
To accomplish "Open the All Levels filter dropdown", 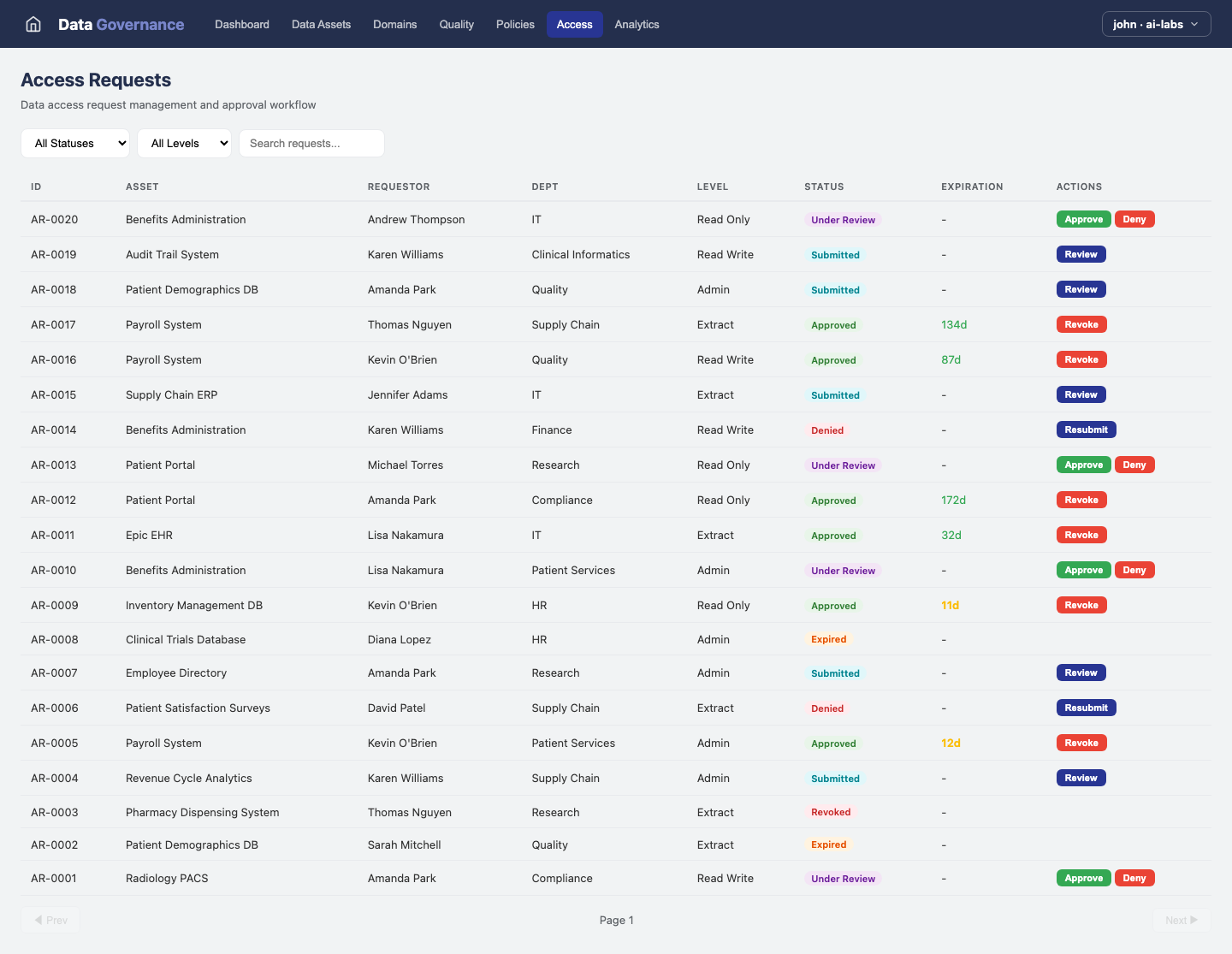I will coord(184,143).
